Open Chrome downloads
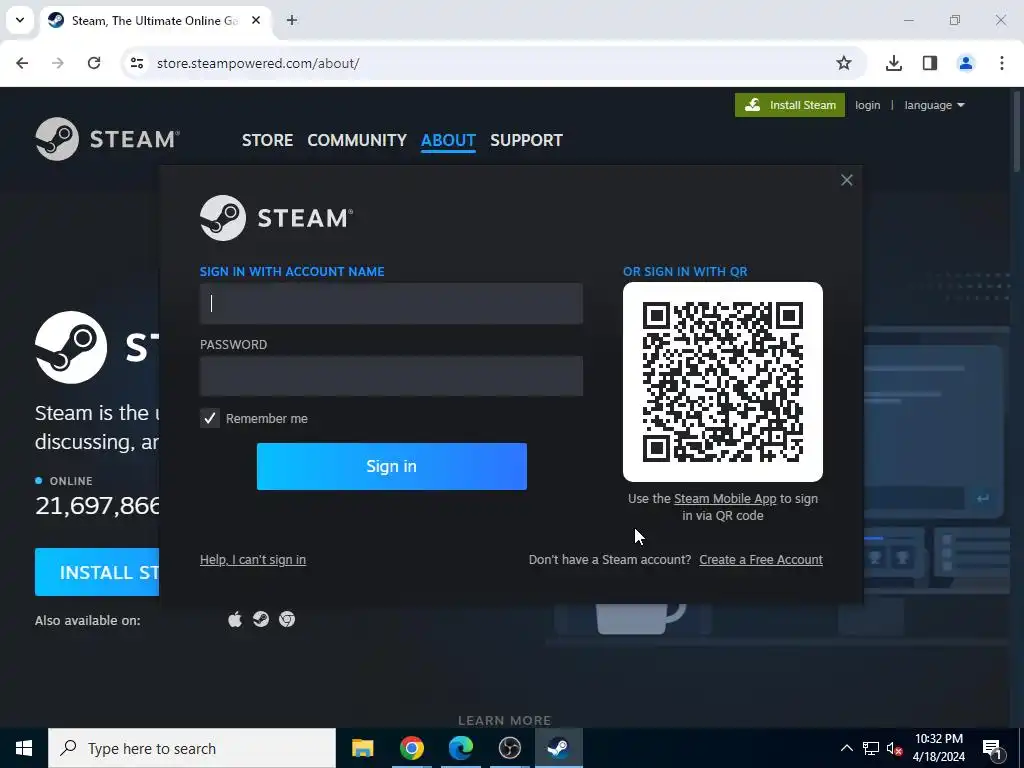The width and height of the screenshot is (1024, 768). coord(894,63)
